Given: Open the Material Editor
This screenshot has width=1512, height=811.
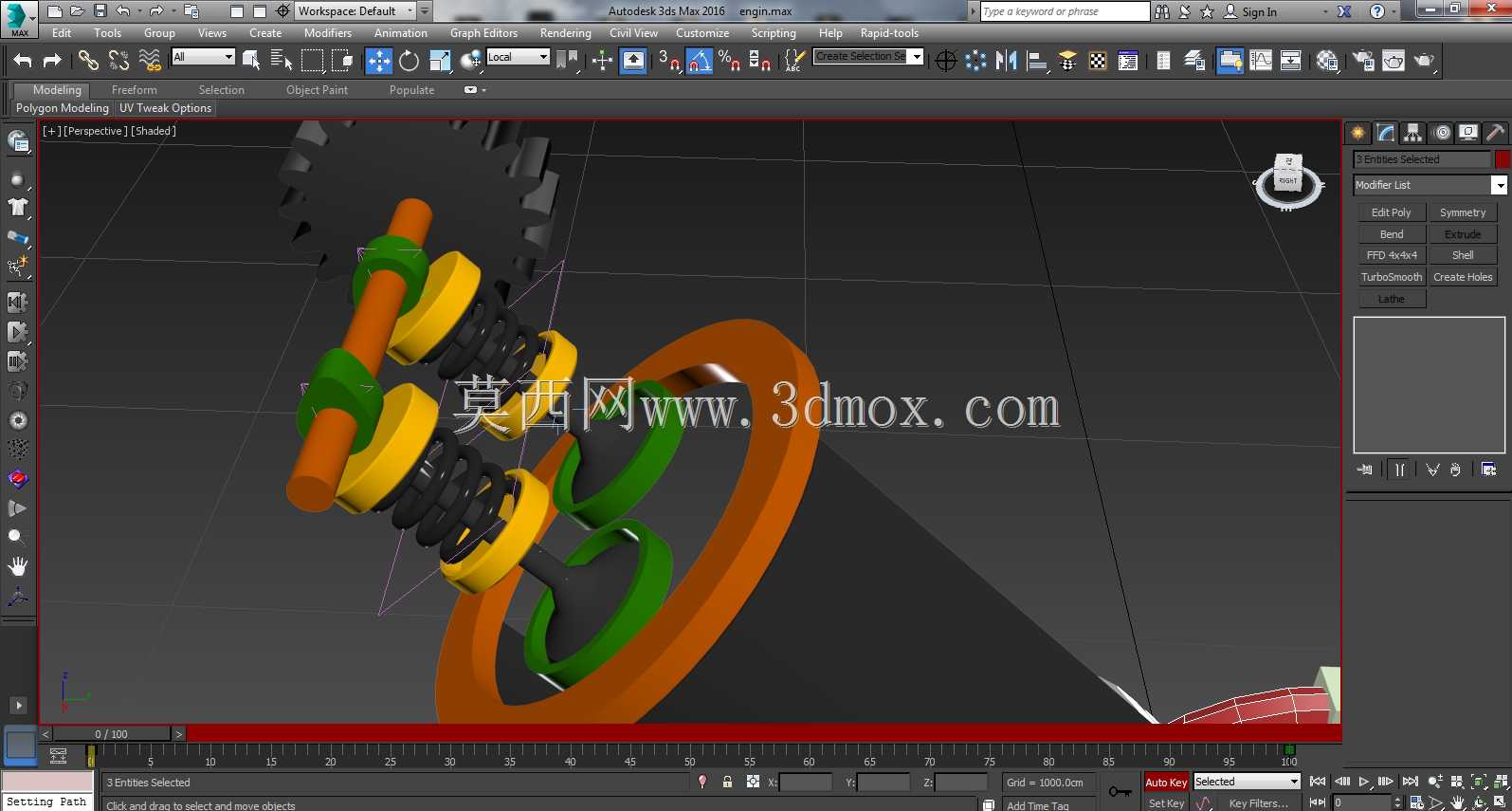Looking at the screenshot, I should pos(1327,61).
